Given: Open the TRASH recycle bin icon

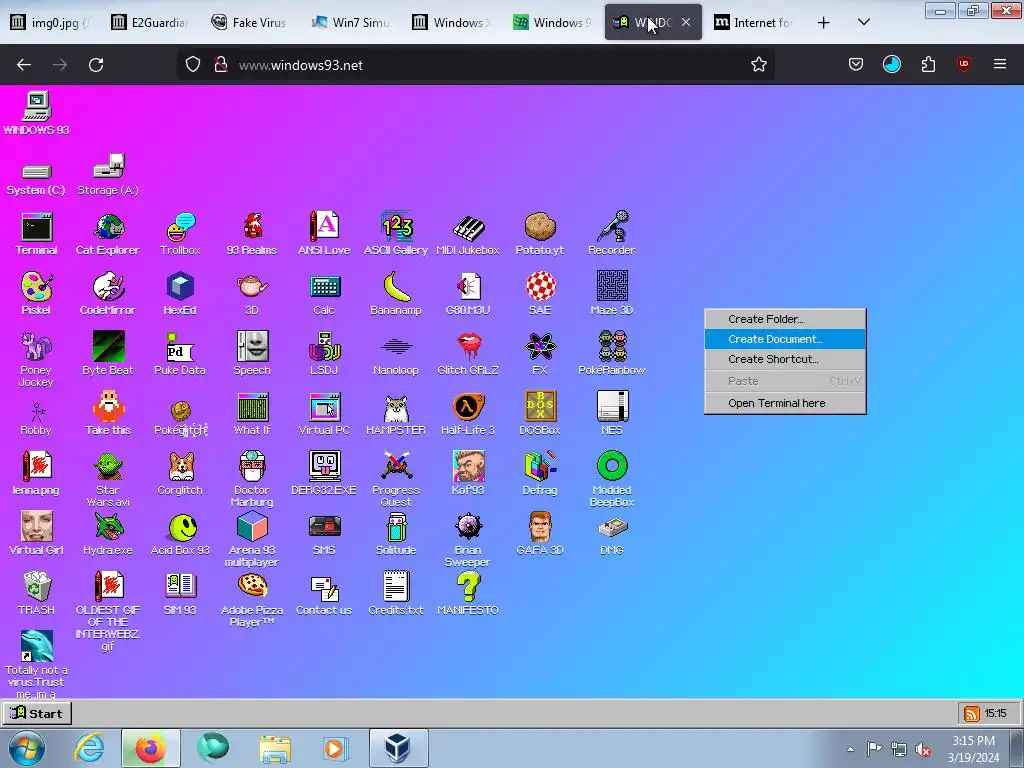Looking at the screenshot, I should point(37,593).
